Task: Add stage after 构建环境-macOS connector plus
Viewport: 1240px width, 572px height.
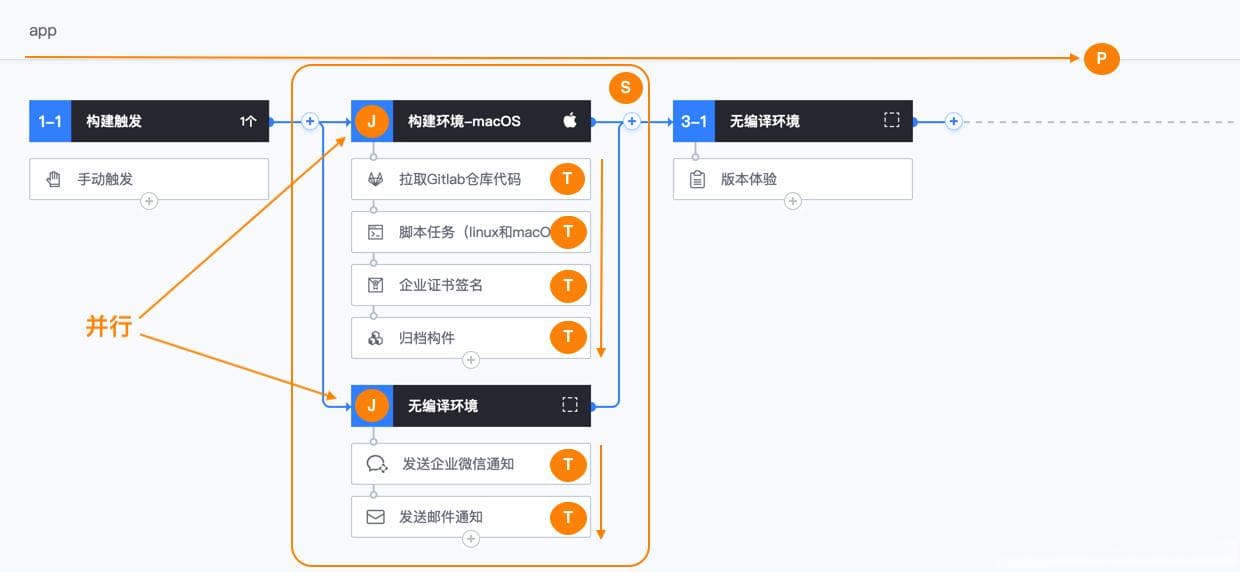Action: pos(632,121)
